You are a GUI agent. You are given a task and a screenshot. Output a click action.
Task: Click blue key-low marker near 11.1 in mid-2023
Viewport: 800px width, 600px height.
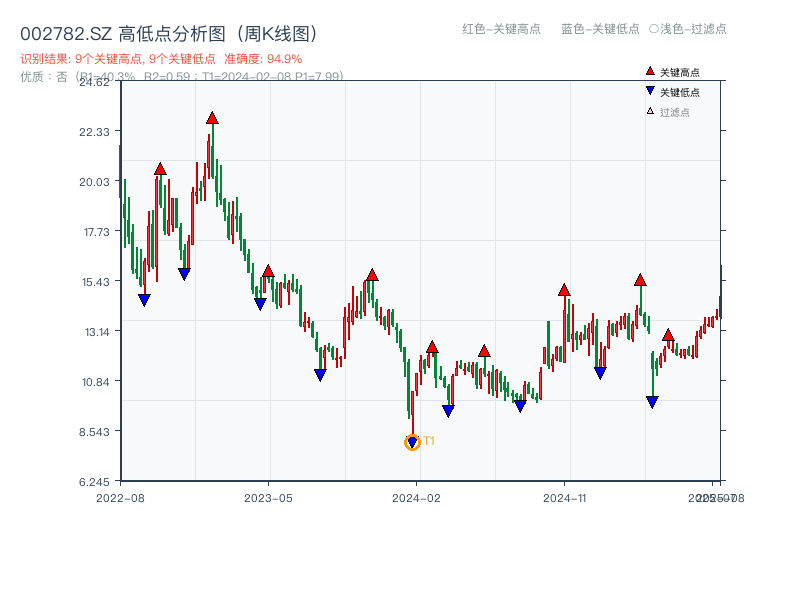[320, 375]
